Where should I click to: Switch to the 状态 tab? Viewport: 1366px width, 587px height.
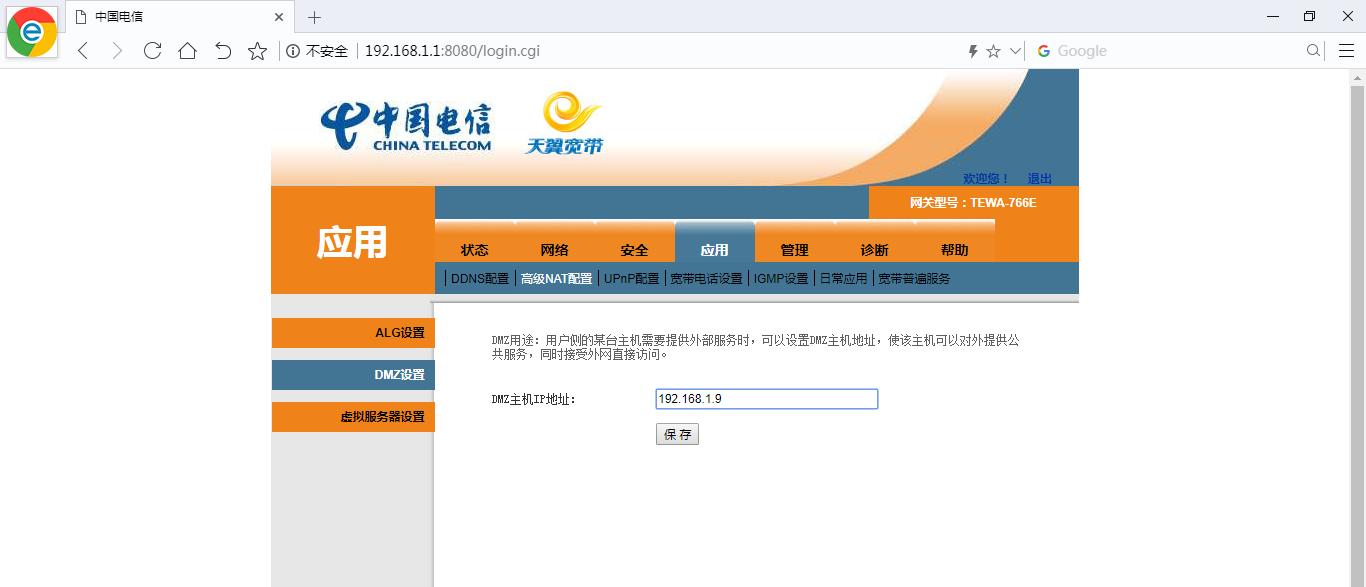pos(474,249)
